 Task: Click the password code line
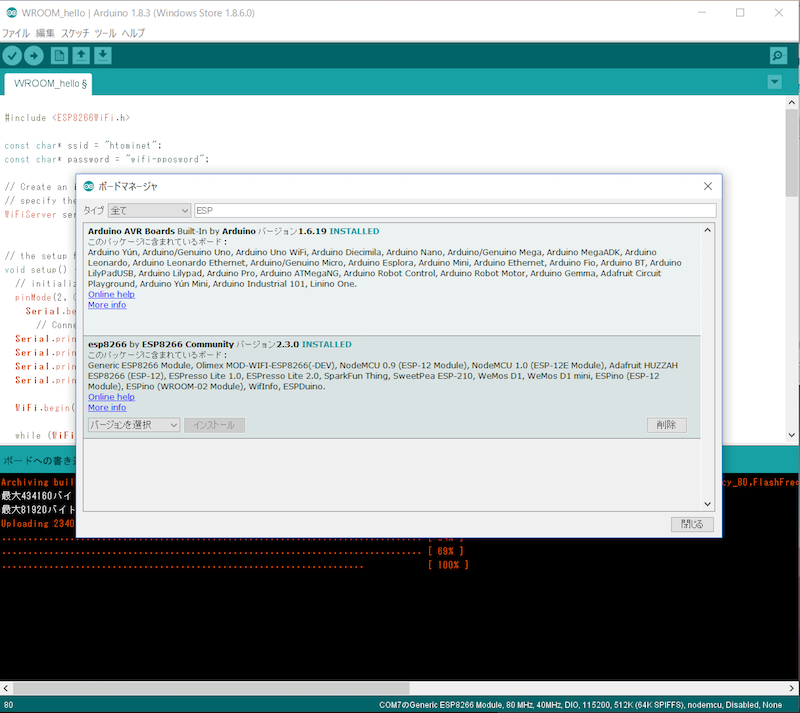point(107,159)
